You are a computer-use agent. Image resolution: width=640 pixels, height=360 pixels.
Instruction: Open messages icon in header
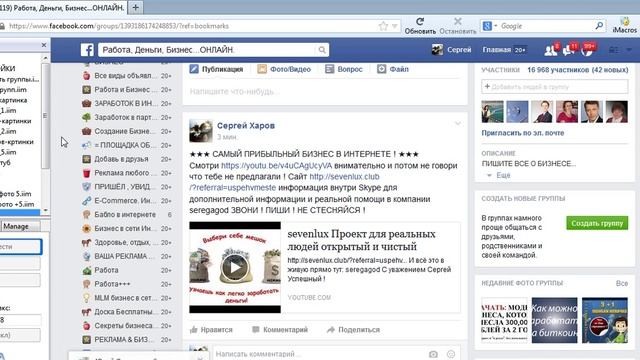click(569, 50)
